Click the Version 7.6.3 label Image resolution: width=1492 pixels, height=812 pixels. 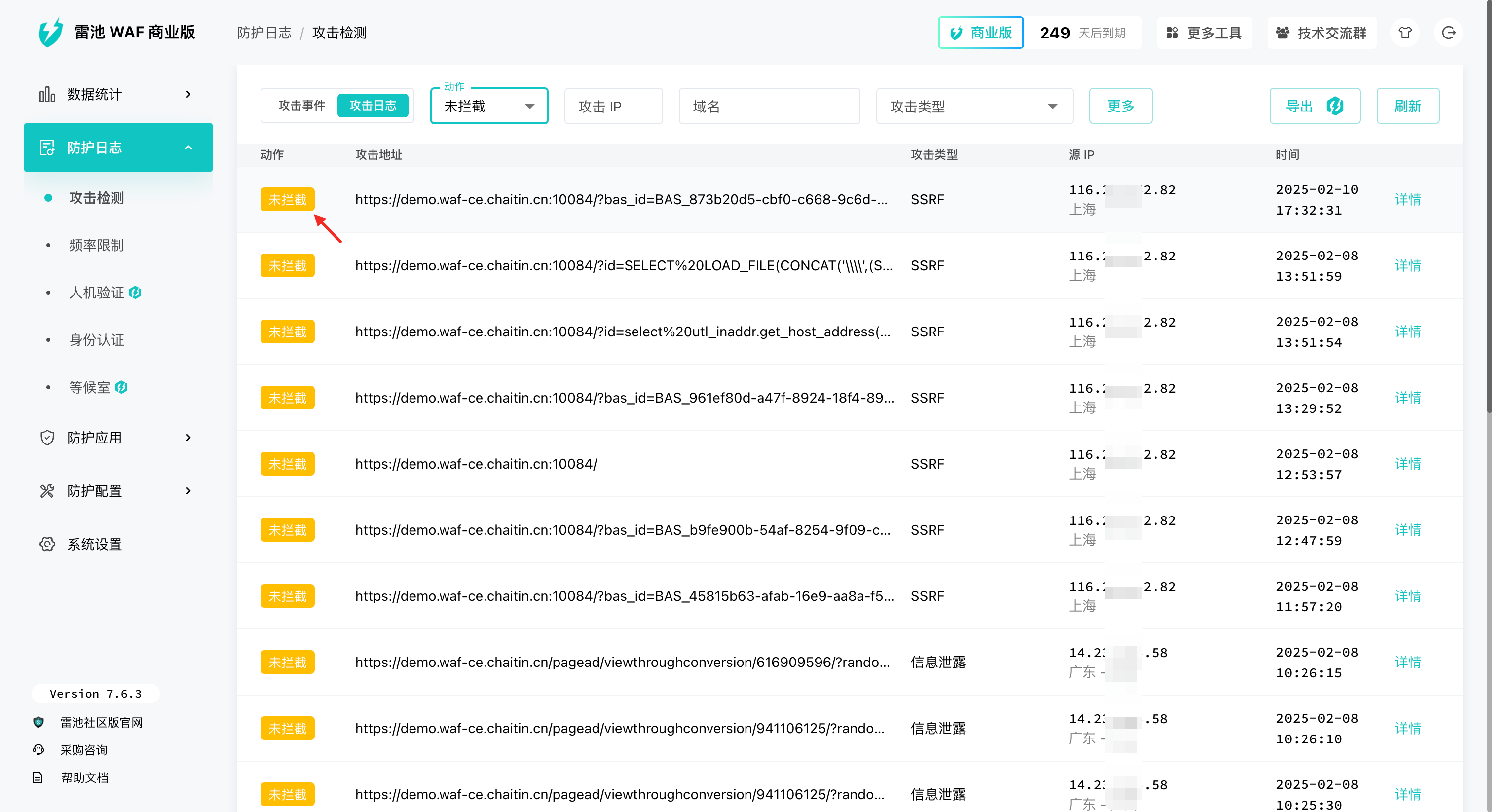96,693
